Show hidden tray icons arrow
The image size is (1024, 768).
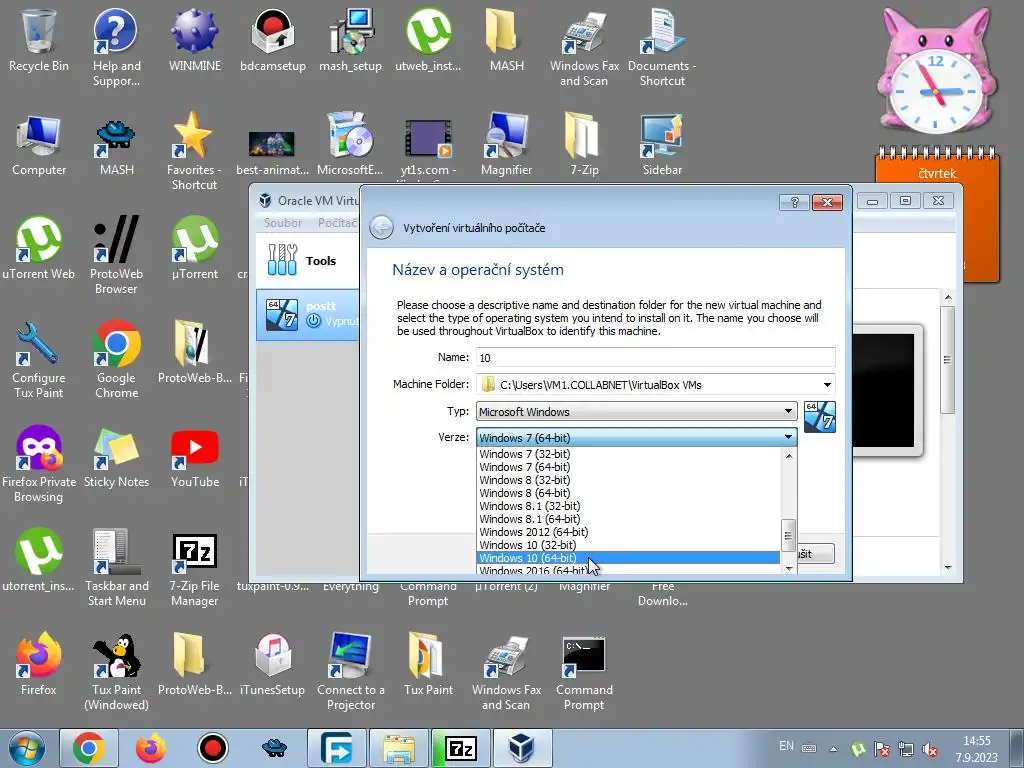[x=833, y=749]
